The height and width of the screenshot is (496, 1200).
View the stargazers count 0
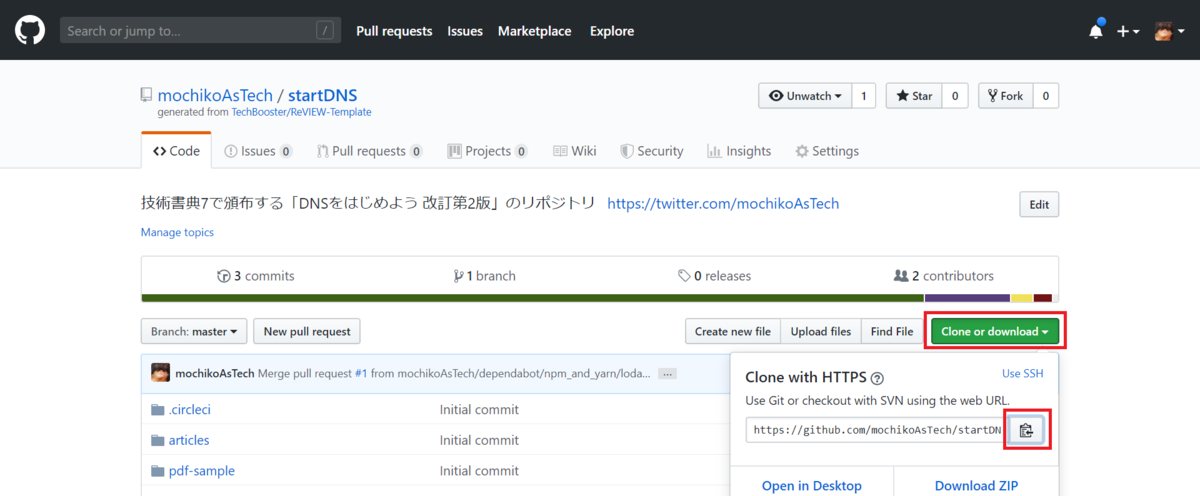click(955, 96)
